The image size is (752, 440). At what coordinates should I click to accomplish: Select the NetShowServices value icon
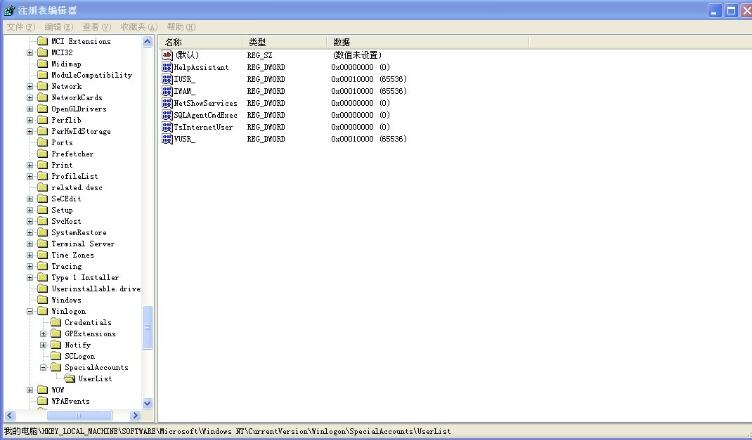tap(167, 103)
